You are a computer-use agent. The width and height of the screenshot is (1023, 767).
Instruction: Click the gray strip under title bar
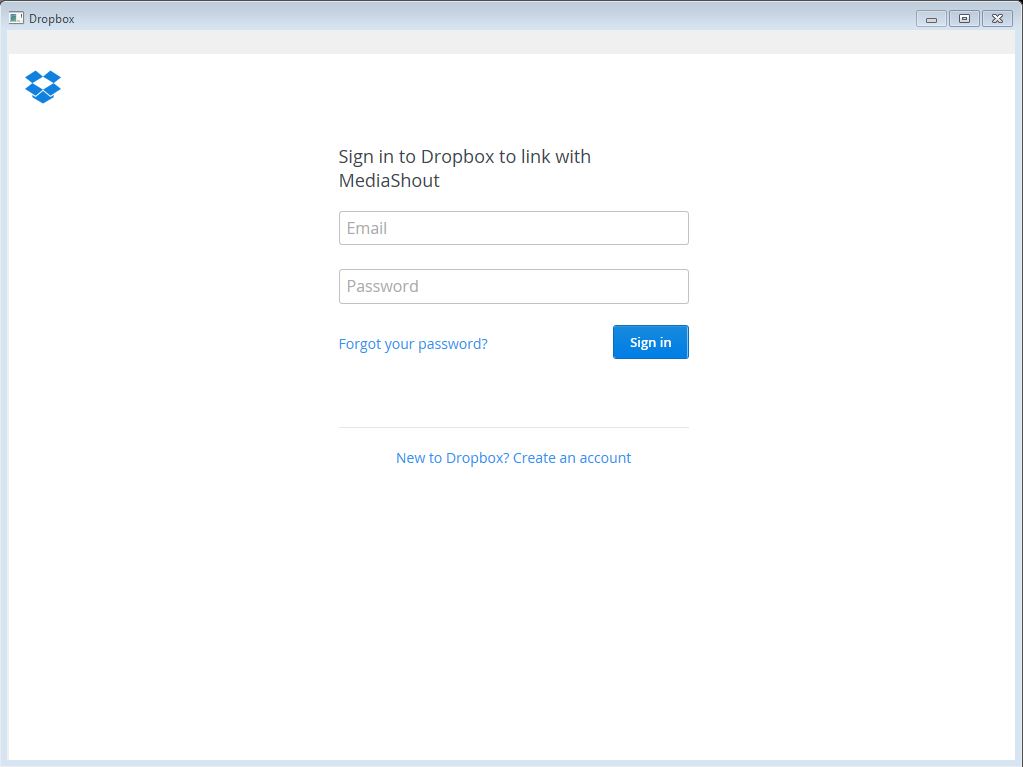tap(511, 42)
